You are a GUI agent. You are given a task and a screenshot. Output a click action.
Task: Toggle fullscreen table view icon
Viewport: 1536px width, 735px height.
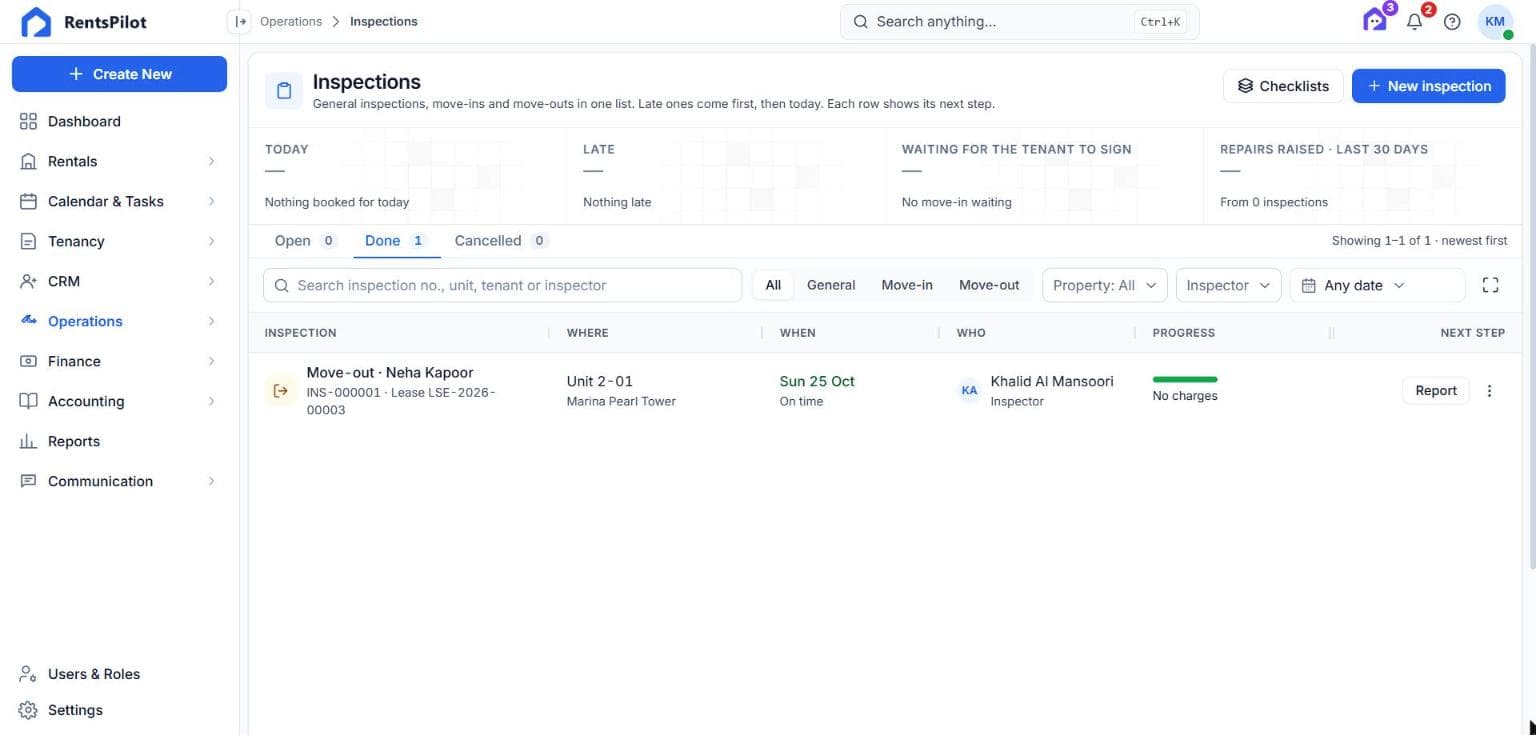click(x=1490, y=285)
